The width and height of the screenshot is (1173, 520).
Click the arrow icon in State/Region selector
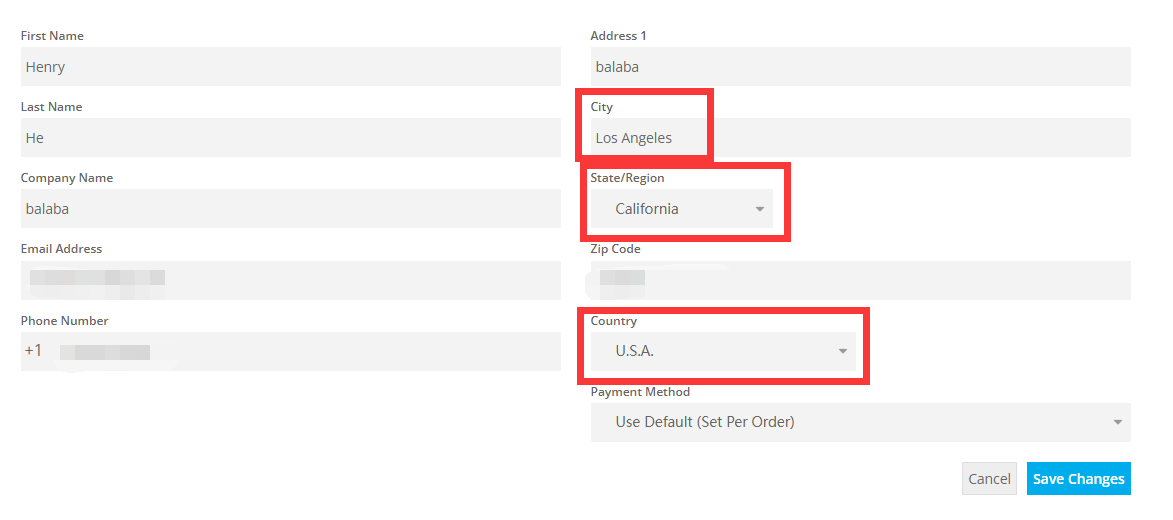[760, 210]
